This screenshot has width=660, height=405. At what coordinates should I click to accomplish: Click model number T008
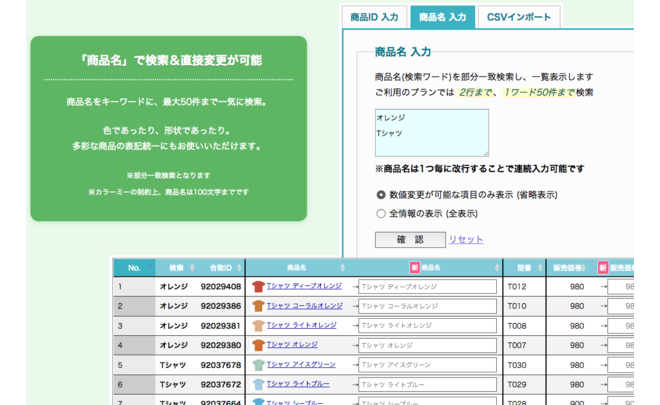(x=516, y=326)
